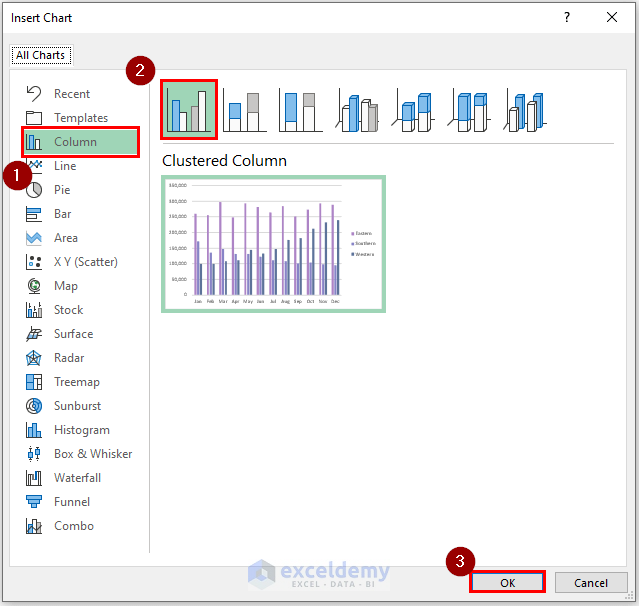The image size is (639, 606).
Task: Select the Sunburst chart category
Action: point(81,406)
